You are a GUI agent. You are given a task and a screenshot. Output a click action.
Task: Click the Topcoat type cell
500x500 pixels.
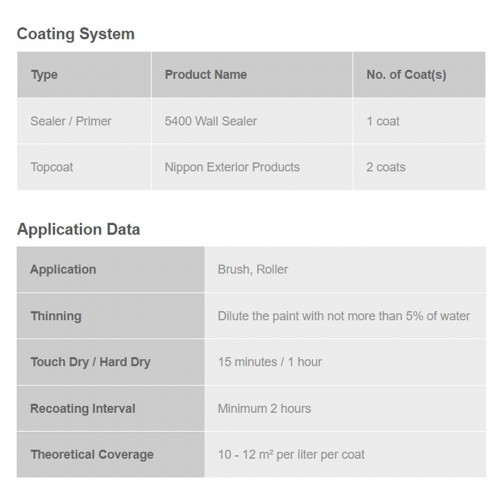coord(84,167)
